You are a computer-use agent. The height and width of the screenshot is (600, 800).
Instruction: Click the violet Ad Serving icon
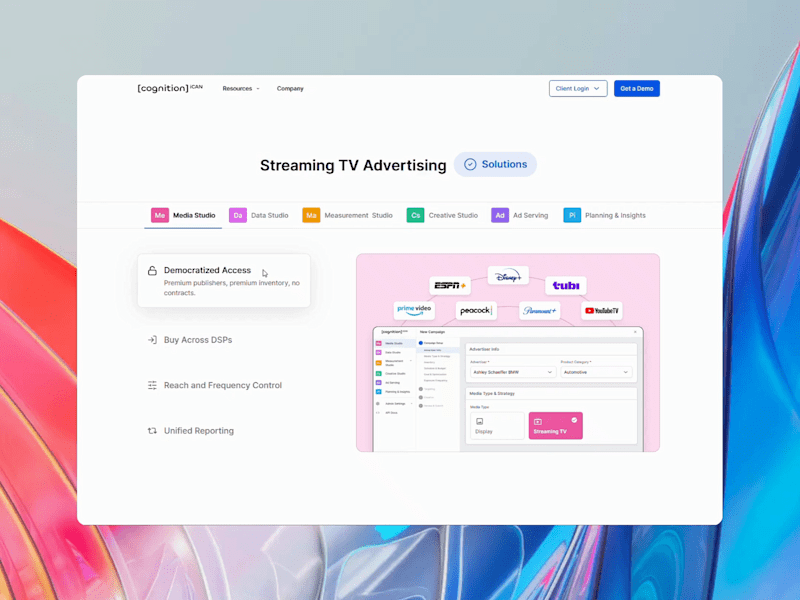point(500,215)
